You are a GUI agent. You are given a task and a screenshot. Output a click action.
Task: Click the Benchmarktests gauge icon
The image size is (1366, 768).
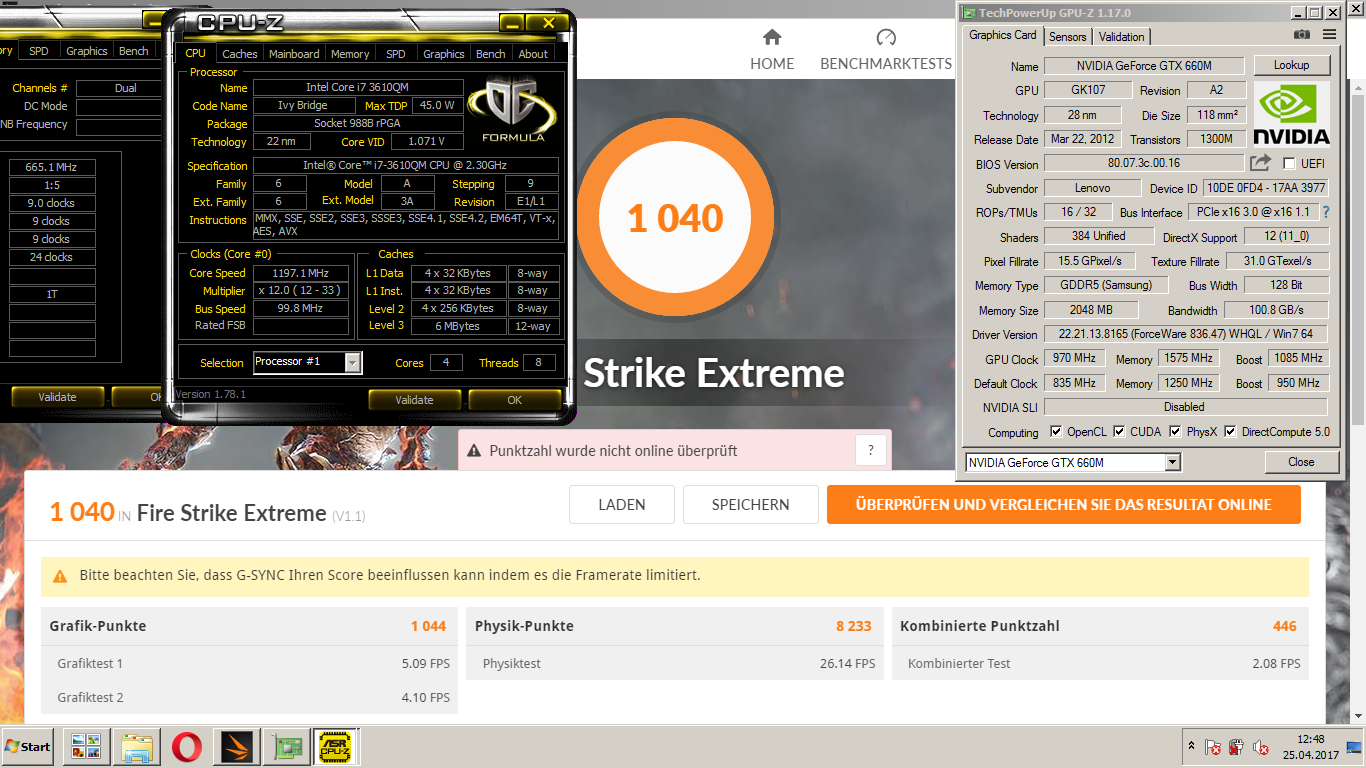(x=886, y=38)
